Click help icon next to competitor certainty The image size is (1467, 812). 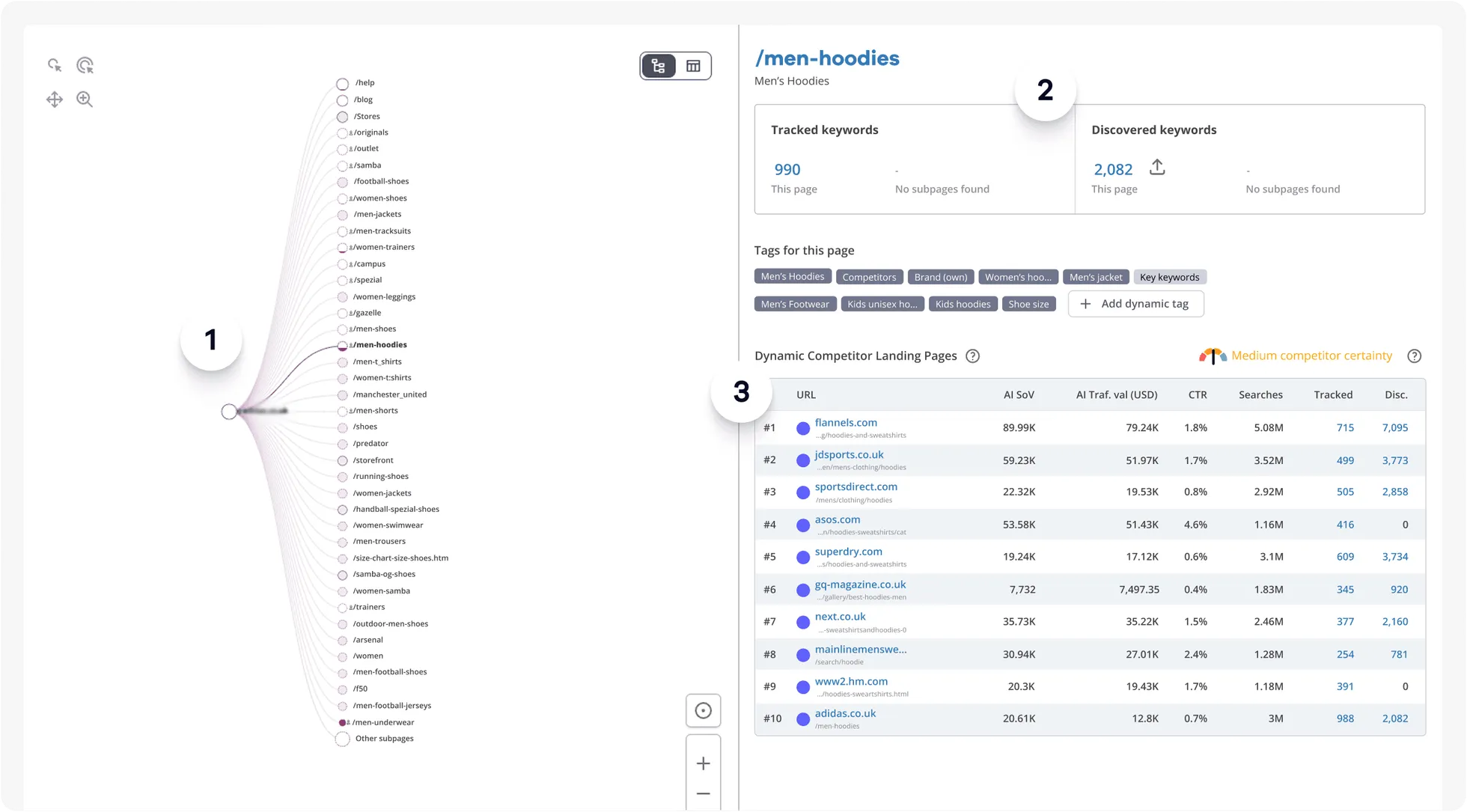pos(1414,356)
